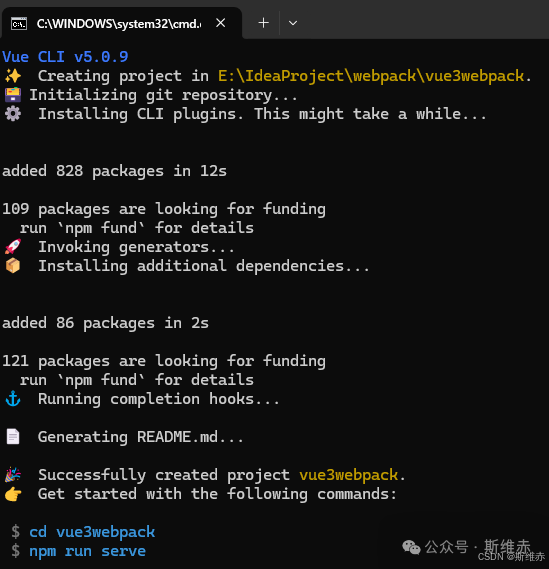
Task: Close the C:\WINDOWS\system32\cmd tab
Action: [220, 23]
